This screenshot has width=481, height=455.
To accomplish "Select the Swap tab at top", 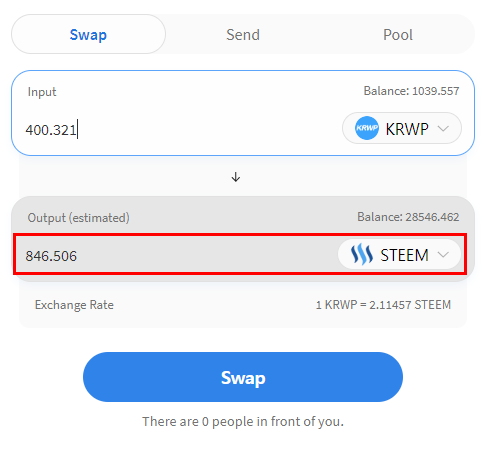I will 88,34.
